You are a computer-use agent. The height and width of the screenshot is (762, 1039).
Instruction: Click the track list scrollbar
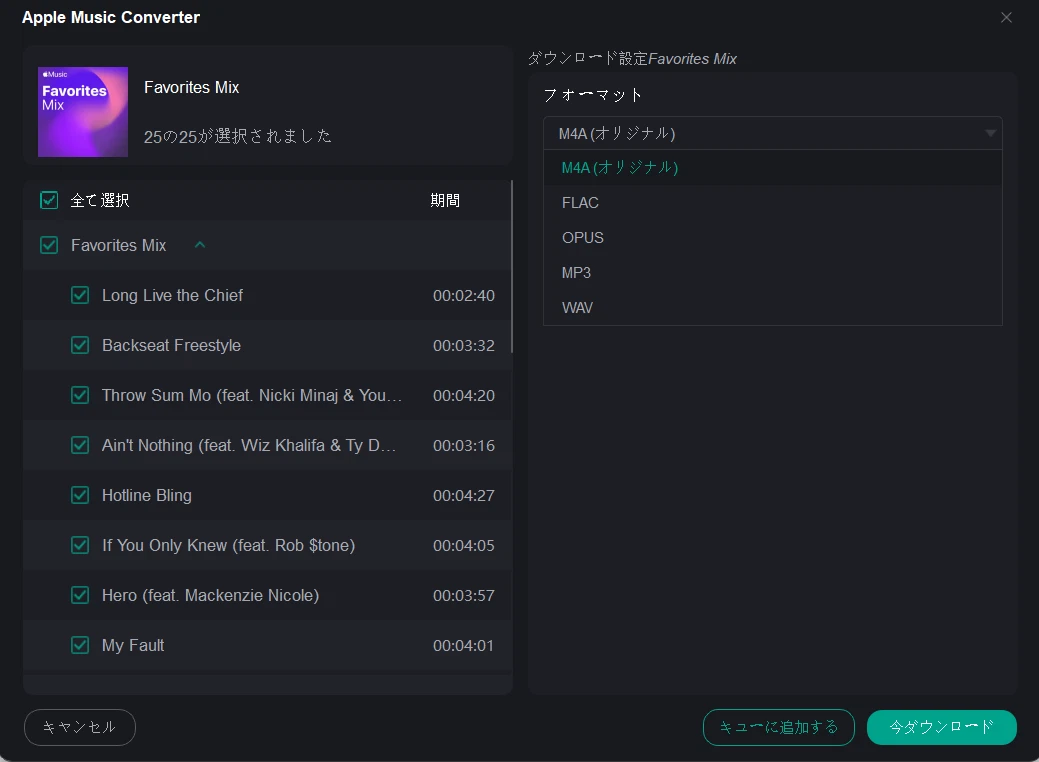[x=512, y=266]
